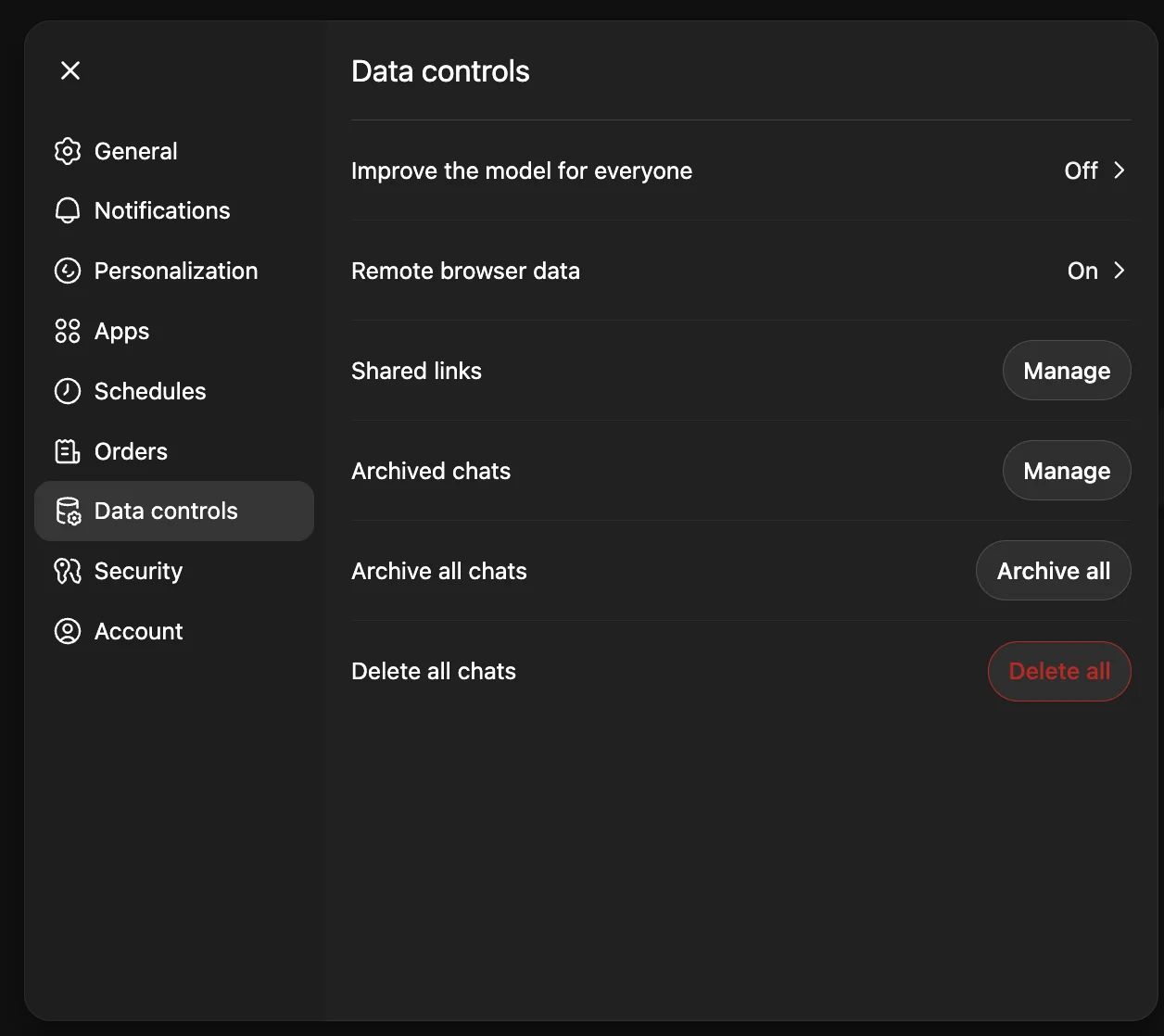The width and height of the screenshot is (1164, 1036).
Task: Click the Orders clipboard icon
Action: coord(68,451)
